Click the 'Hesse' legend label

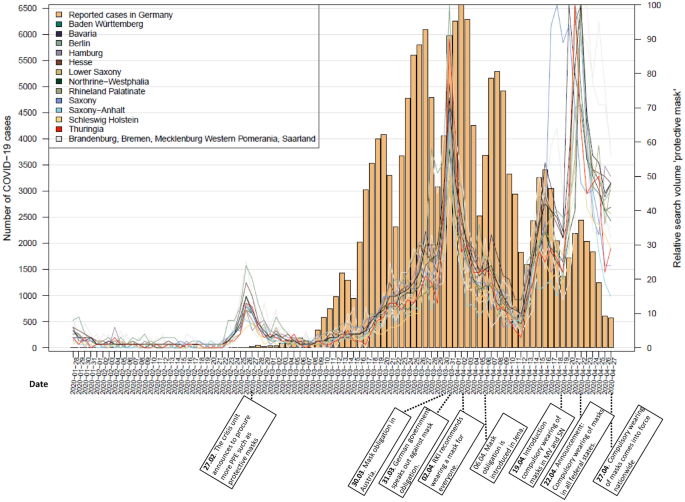click(80, 62)
